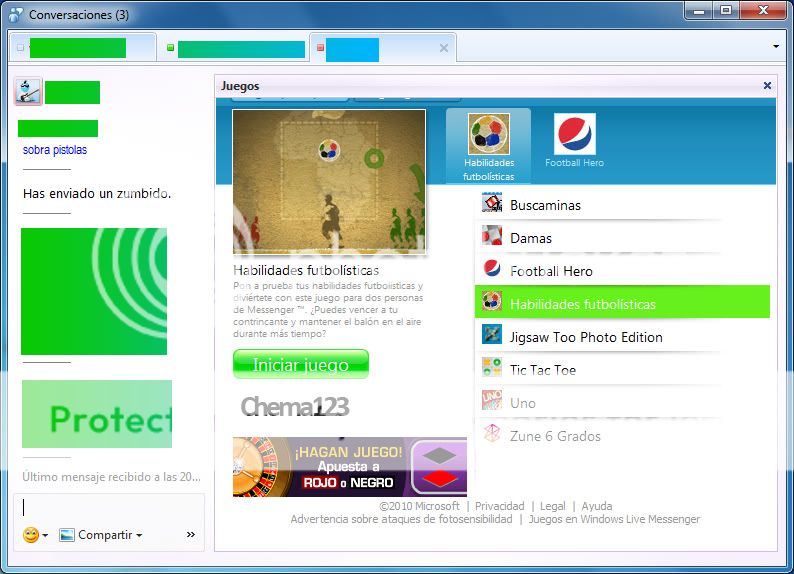This screenshot has width=794, height=574.
Task: Select Tic Tac Toe entry
Action: [622, 370]
